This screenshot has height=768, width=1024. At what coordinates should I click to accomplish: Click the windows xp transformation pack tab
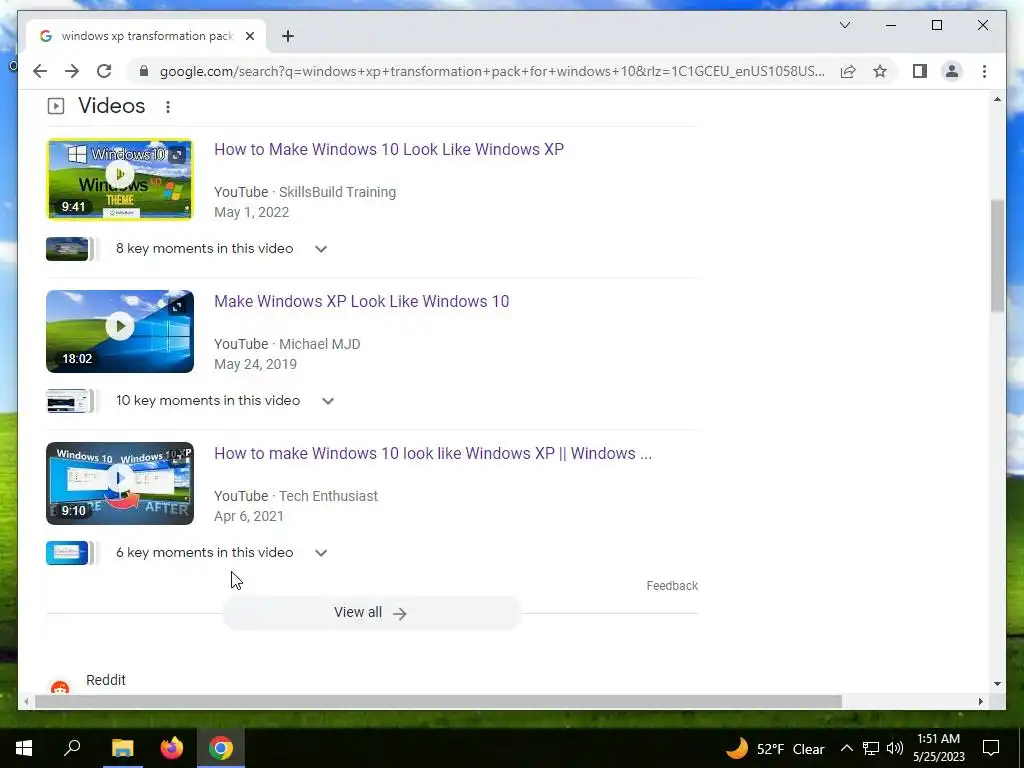pos(146,36)
